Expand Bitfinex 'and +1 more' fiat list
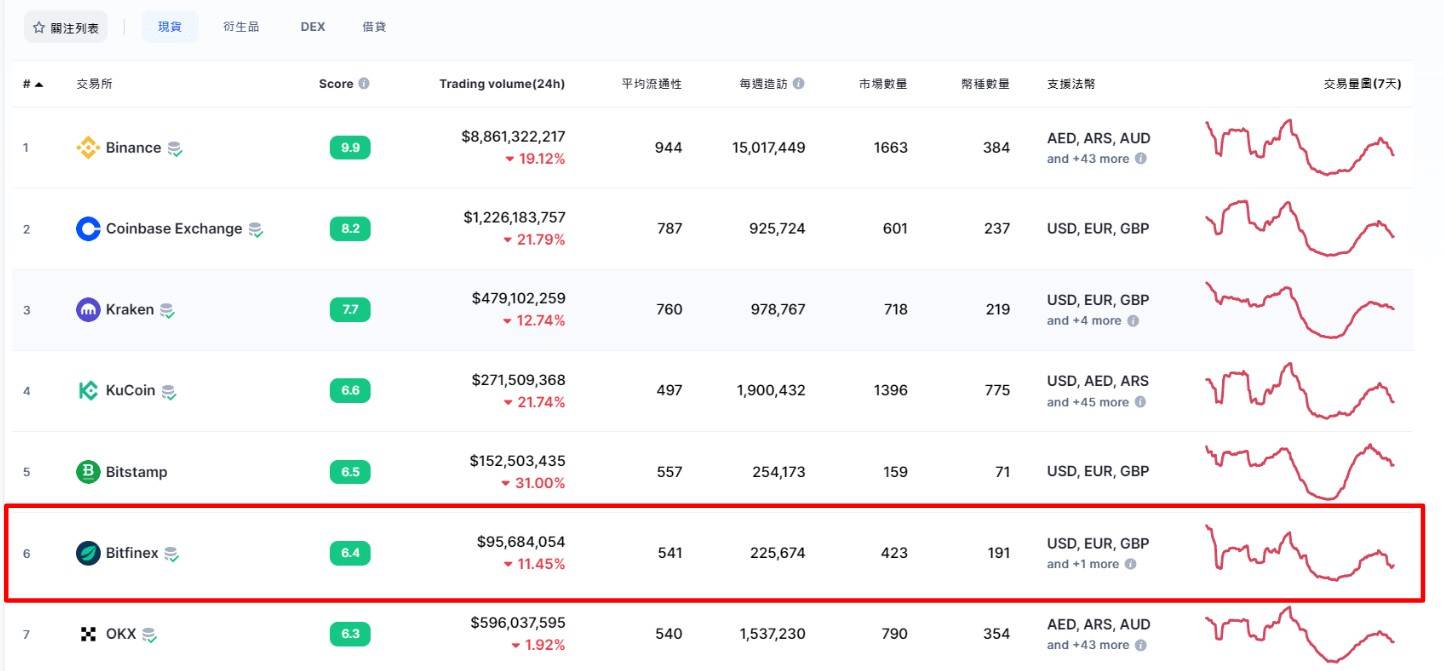The image size is (1444, 671). point(1083,564)
